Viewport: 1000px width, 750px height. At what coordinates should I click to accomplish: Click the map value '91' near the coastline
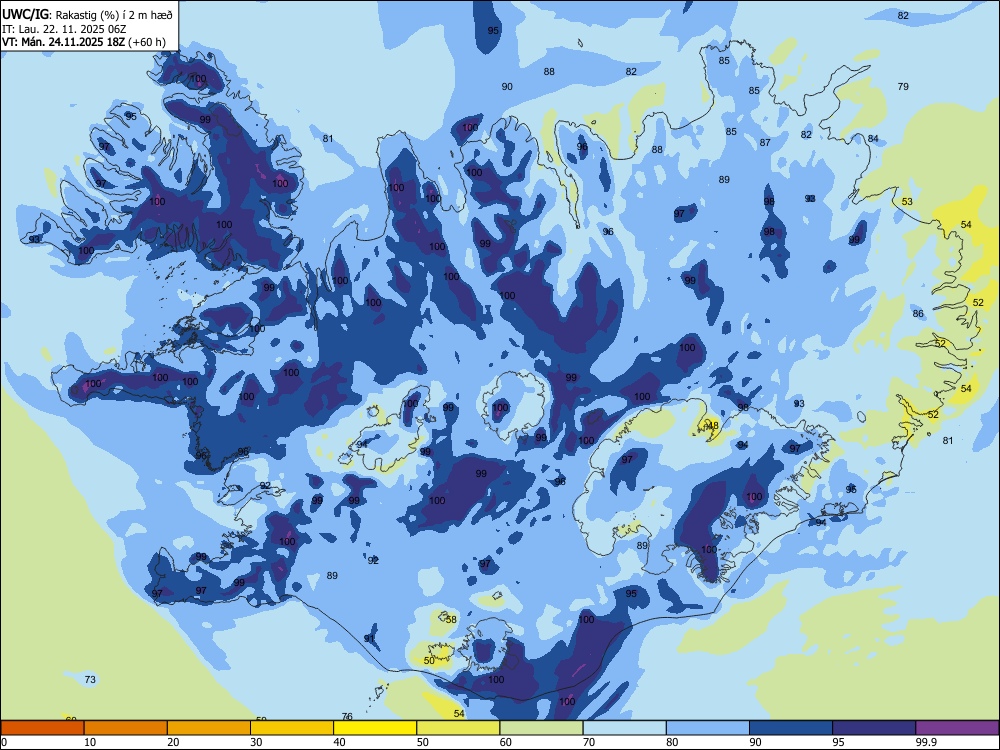369,638
